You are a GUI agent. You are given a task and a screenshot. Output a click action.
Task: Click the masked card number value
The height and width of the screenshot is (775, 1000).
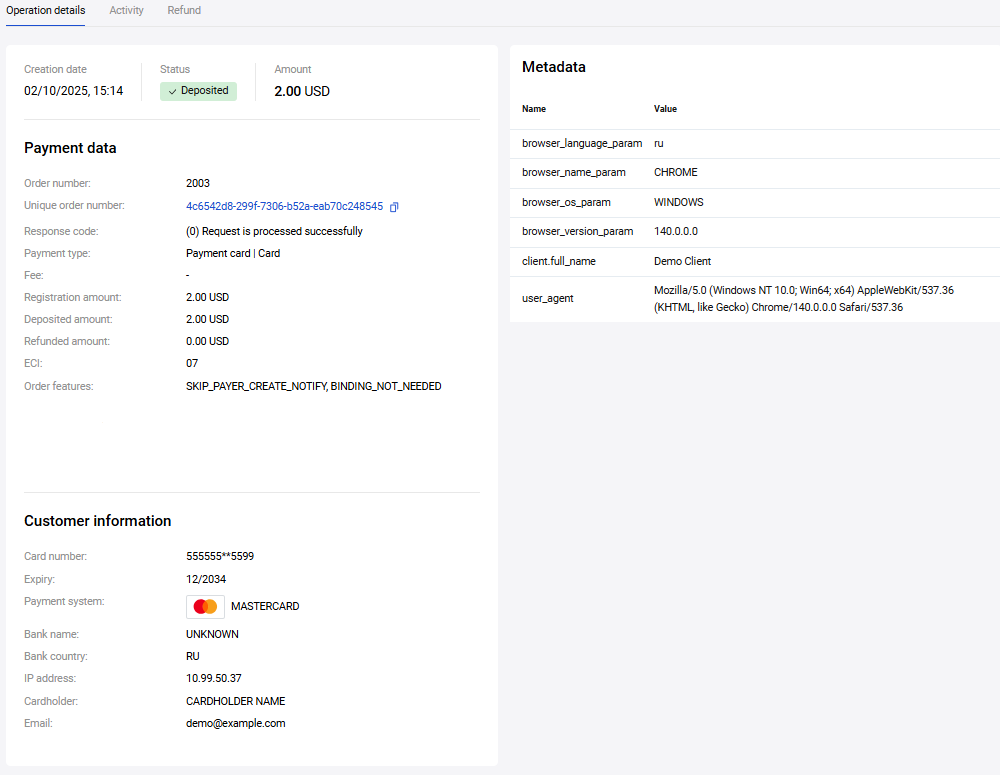[x=226, y=556]
